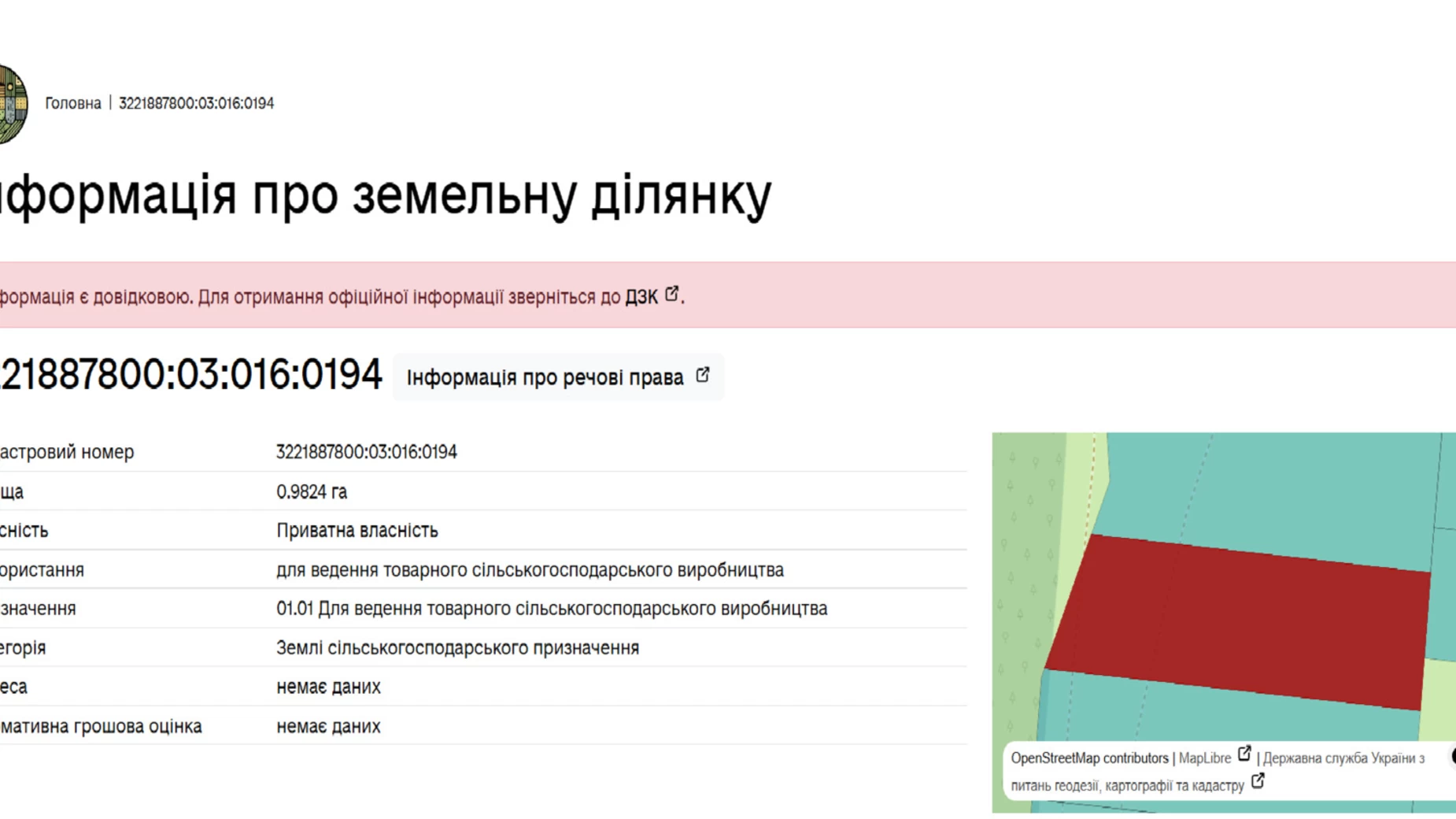Viewport: 1456px width, 819px height.
Task: Select the 01.01 purpose value
Action: [552, 608]
